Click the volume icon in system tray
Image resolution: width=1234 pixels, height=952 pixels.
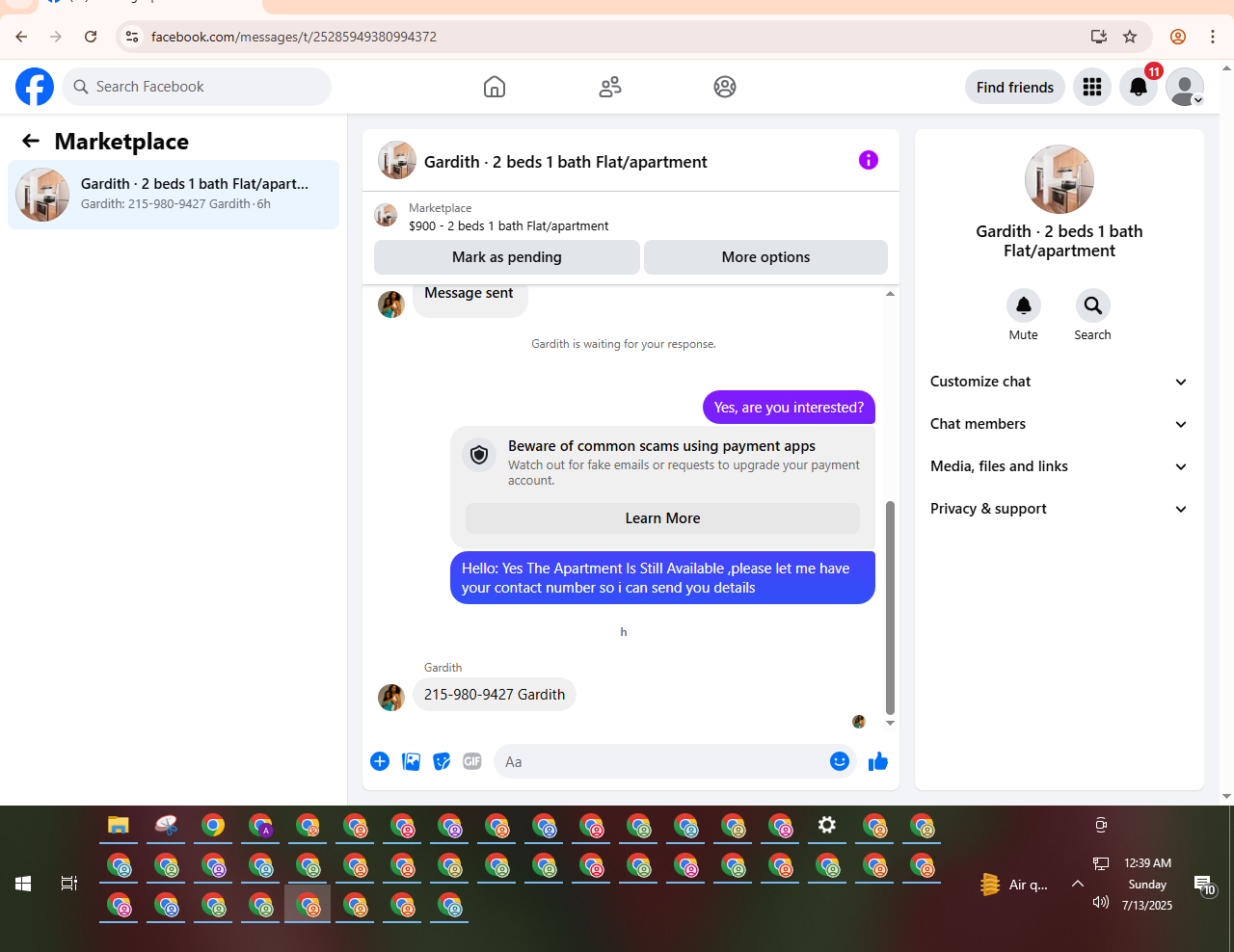(x=1101, y=902)
